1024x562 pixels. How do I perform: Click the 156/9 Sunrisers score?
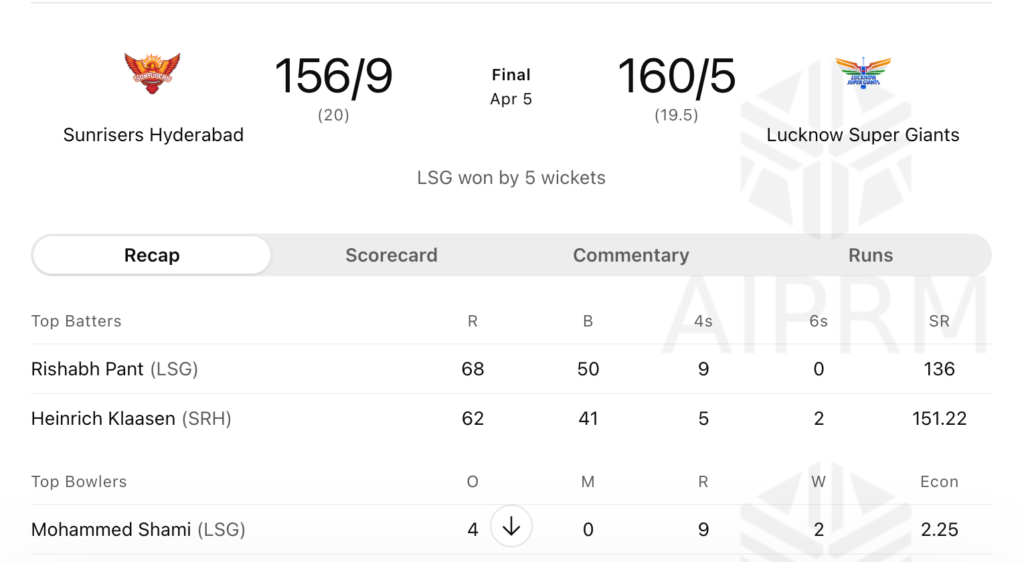[333, 77]
